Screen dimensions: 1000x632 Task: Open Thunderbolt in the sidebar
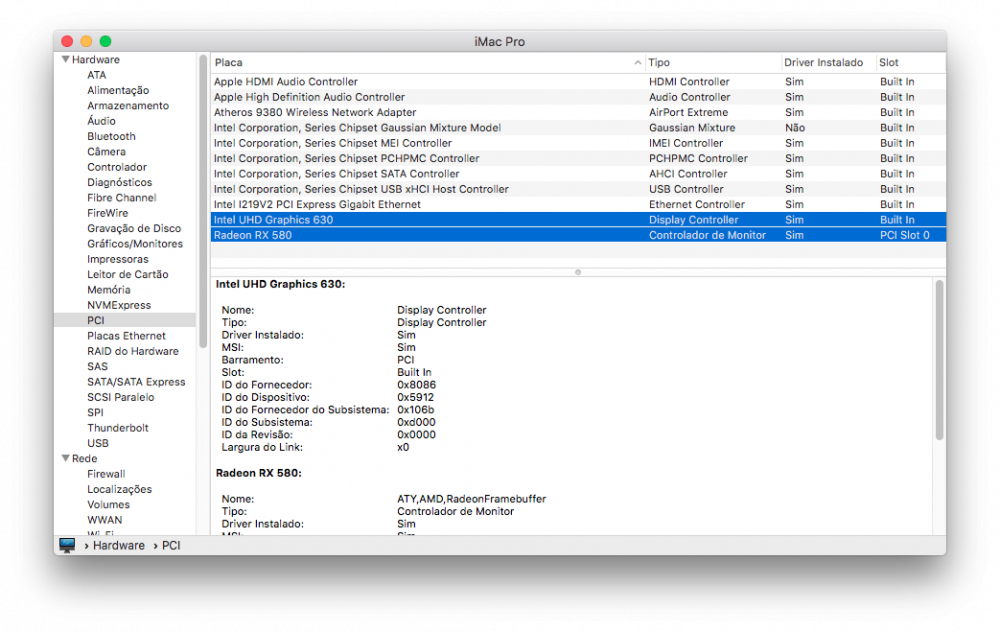click(118, 427)
